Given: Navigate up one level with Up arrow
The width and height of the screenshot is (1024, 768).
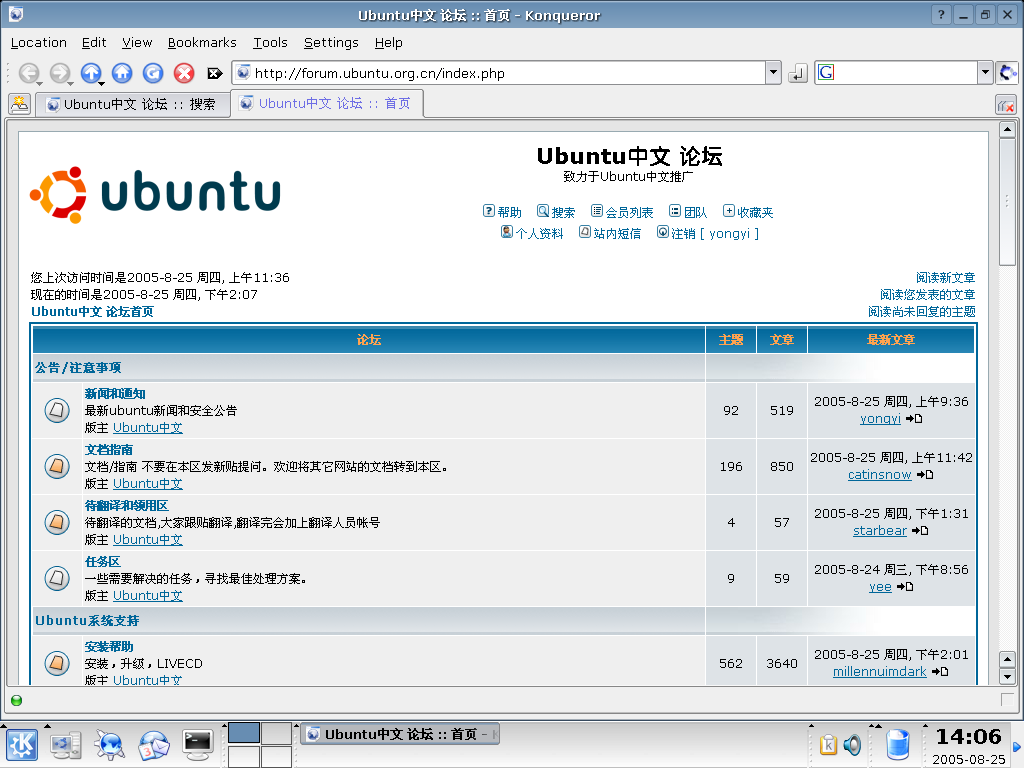Looking at the screenshot, I should [x=91, y=72].
